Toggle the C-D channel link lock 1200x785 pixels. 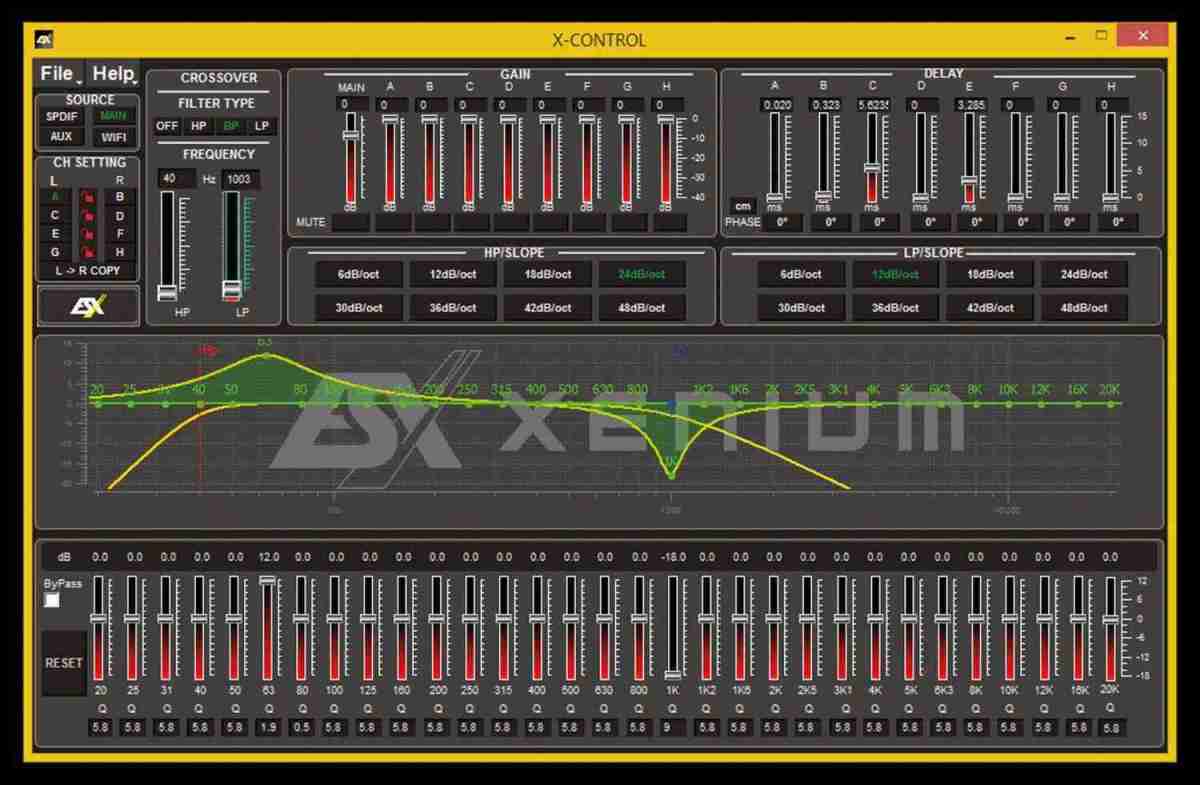88,216
